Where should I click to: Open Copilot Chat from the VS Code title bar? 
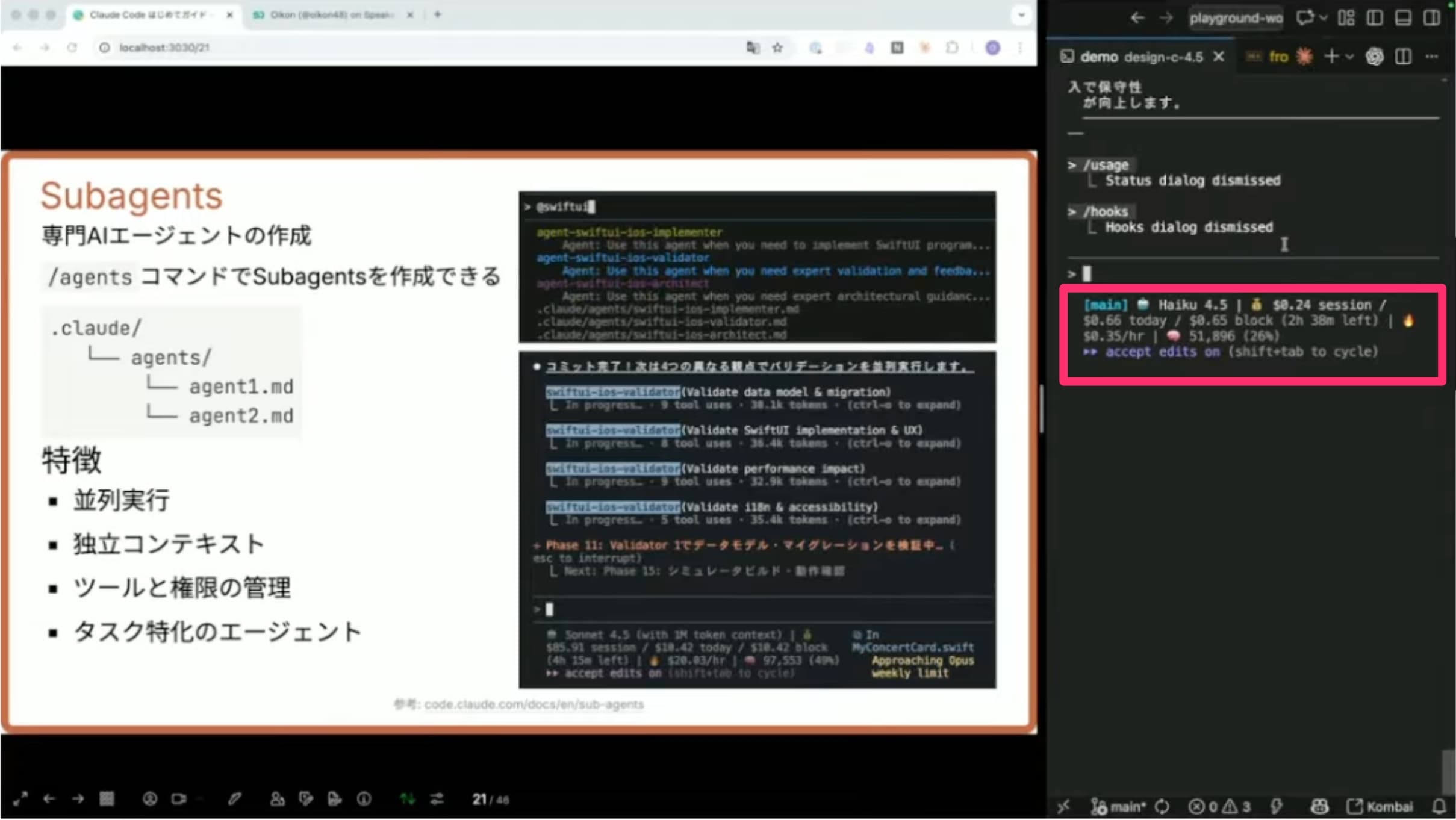[x=1304, y=18]
